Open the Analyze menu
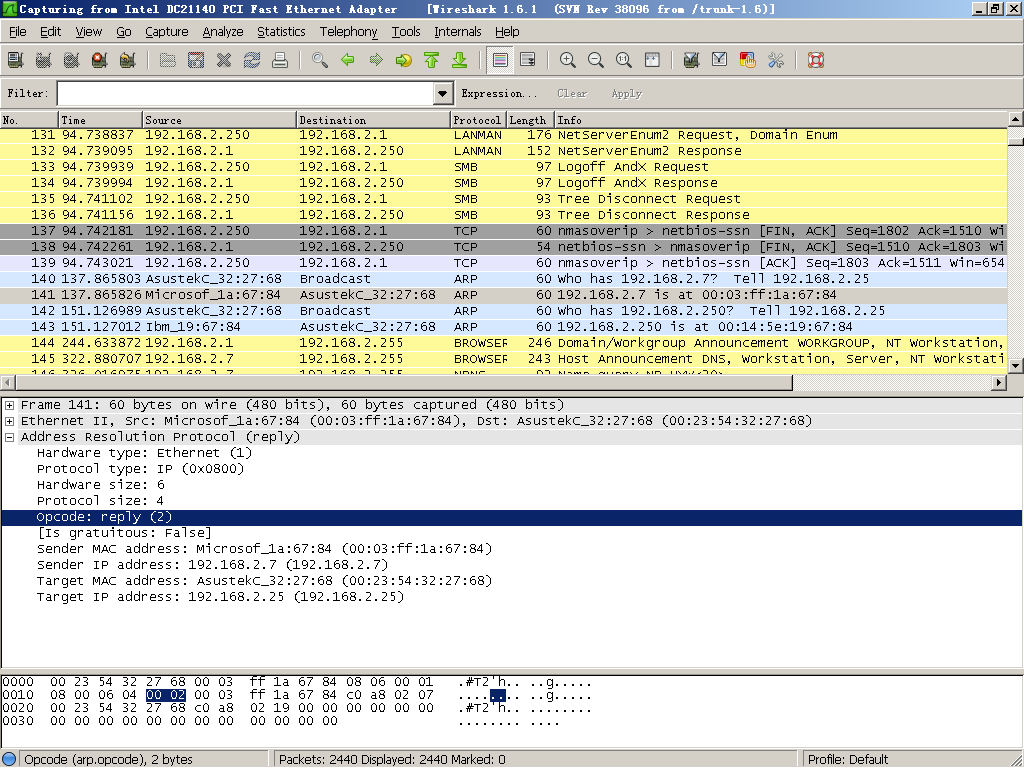The height and width of the screenshot is (768, 1024). point(223,32)
